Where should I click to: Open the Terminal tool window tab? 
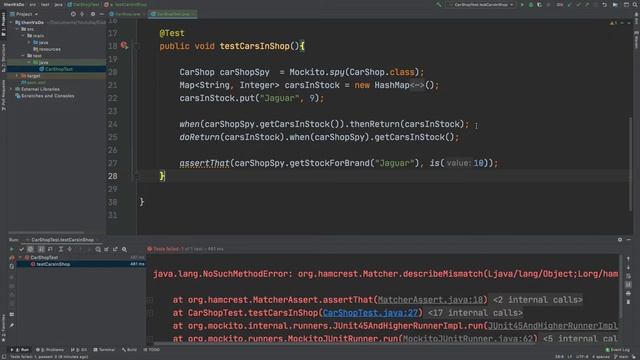pyautogui.click(x=104, y=350)
